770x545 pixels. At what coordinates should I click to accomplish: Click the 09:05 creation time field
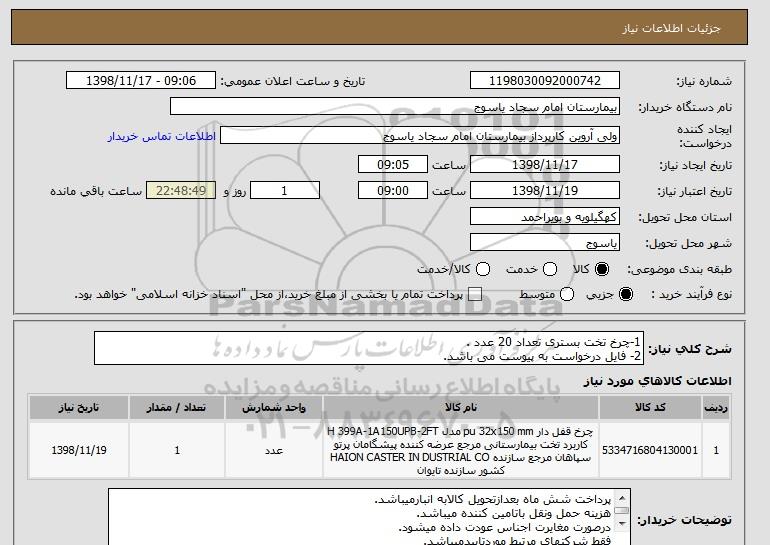click(x=393, y=164)
